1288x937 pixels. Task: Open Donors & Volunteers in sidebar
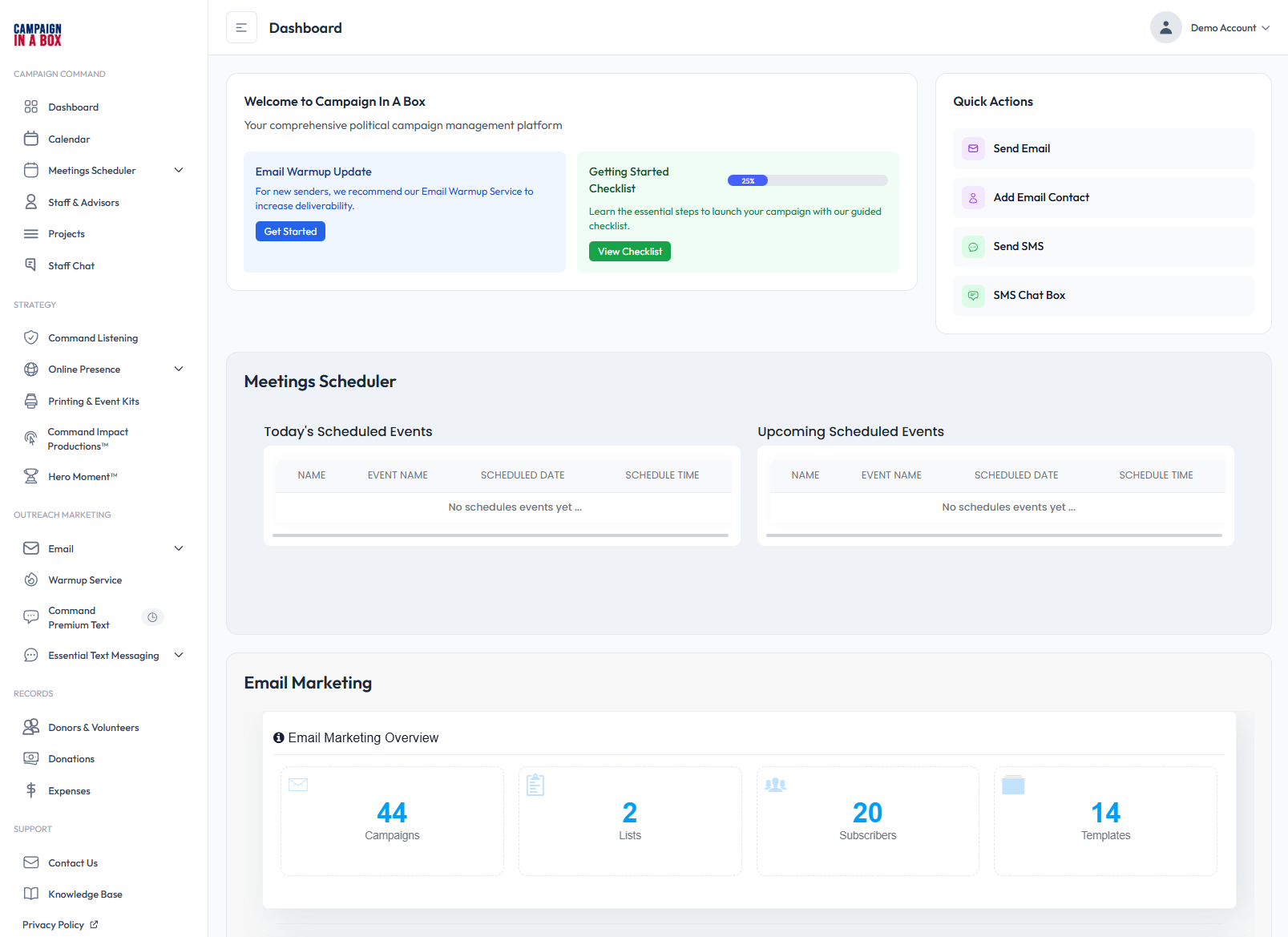click(93, 728)
